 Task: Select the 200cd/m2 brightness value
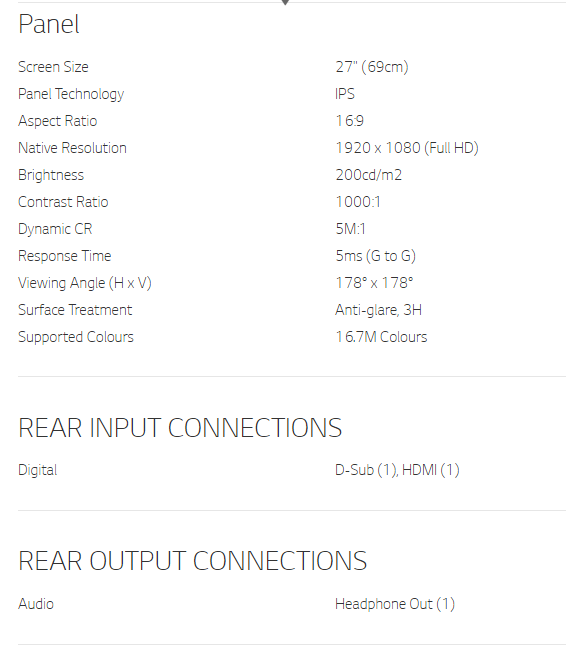[368, 175]
